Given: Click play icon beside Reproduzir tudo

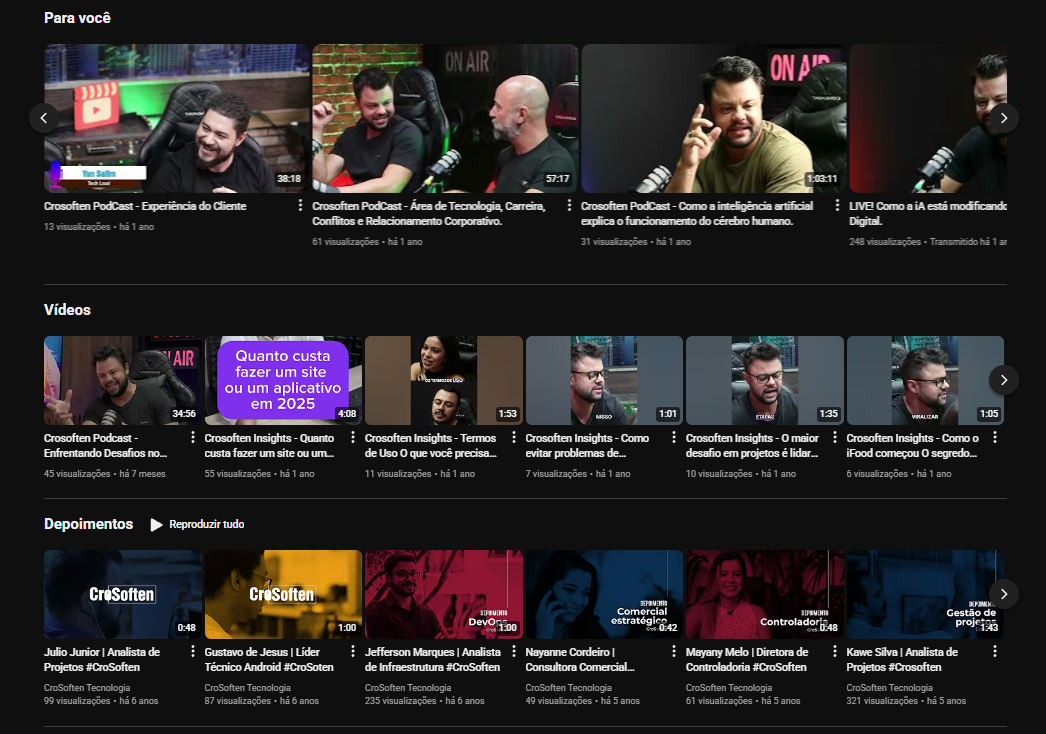Looking at the screenshot, I should [156, 524].
